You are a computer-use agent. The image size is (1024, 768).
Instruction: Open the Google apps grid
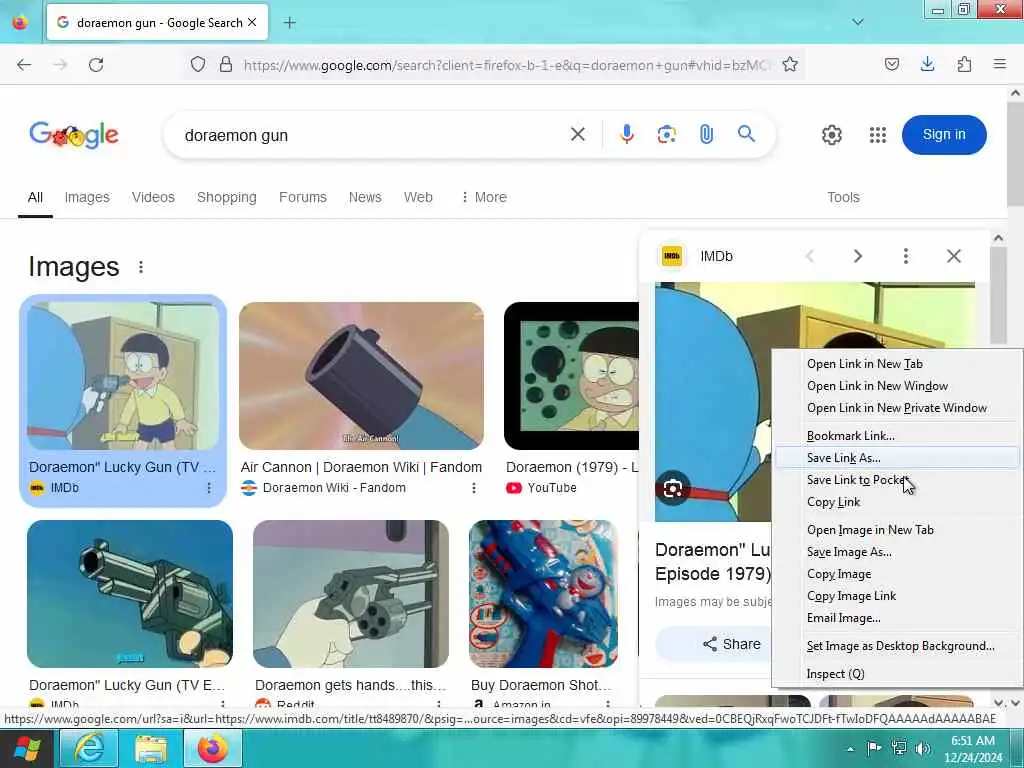[x=878, y=135]
